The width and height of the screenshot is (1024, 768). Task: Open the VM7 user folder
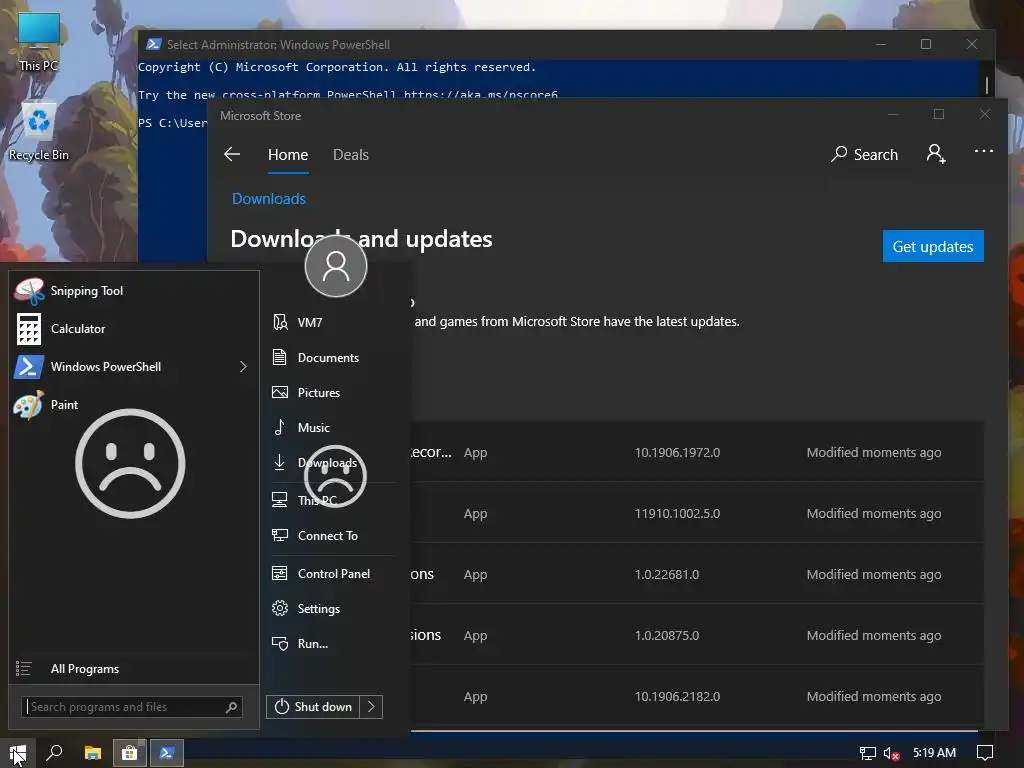334,323
